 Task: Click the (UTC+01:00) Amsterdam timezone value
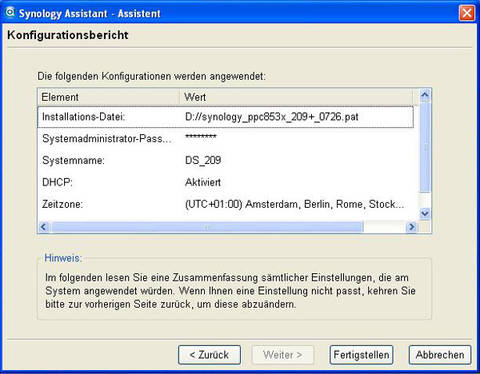(x=295, y=204)
